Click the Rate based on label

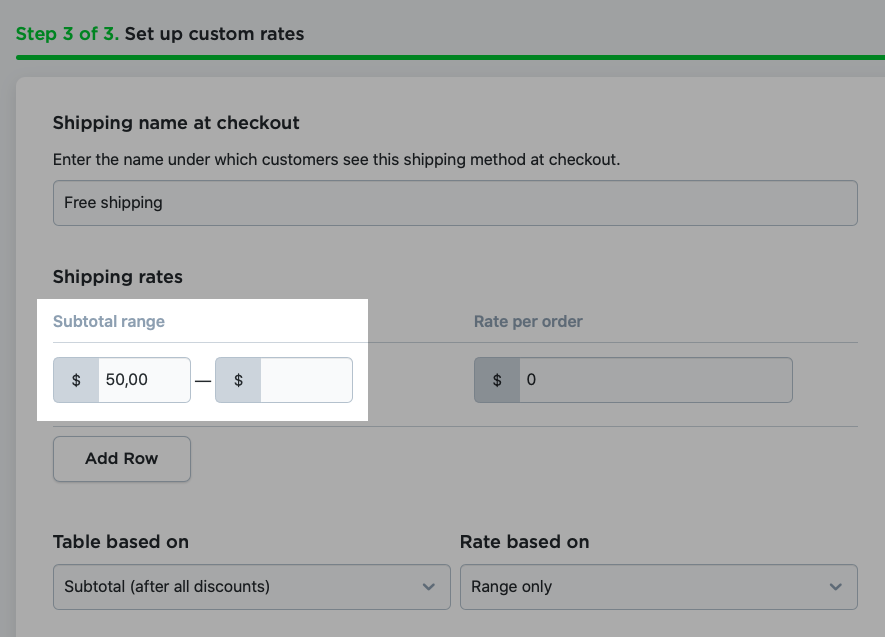(524, 542)
